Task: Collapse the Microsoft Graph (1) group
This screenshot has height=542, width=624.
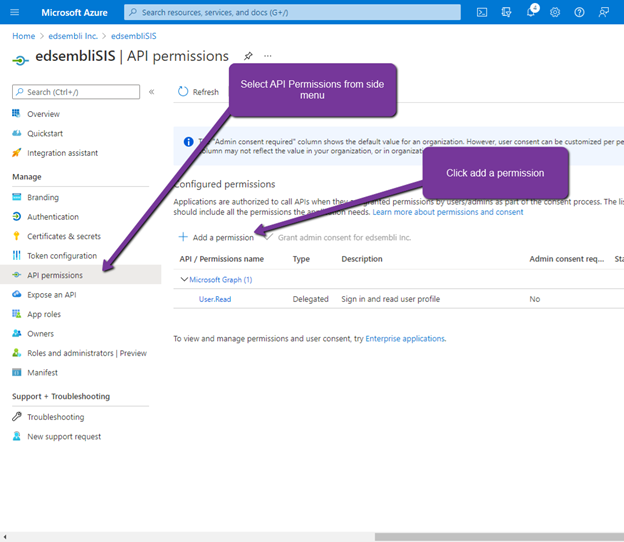Action: pos(184,279)
